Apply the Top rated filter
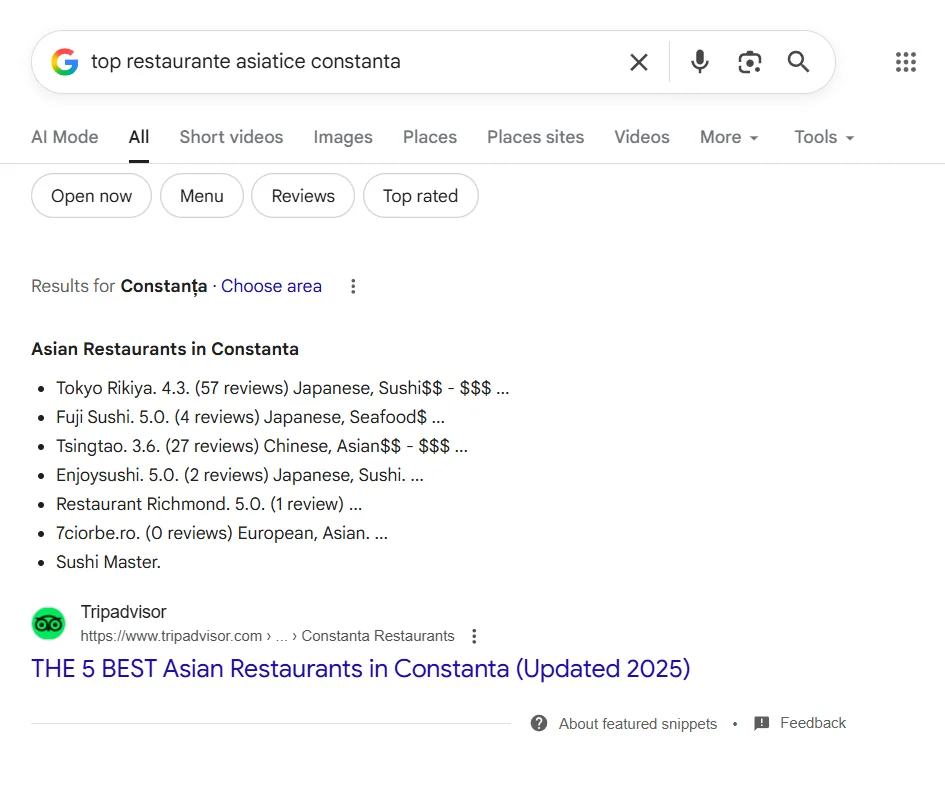The height and width of the screenshot is (788, 945). click(x=421, y=196)
